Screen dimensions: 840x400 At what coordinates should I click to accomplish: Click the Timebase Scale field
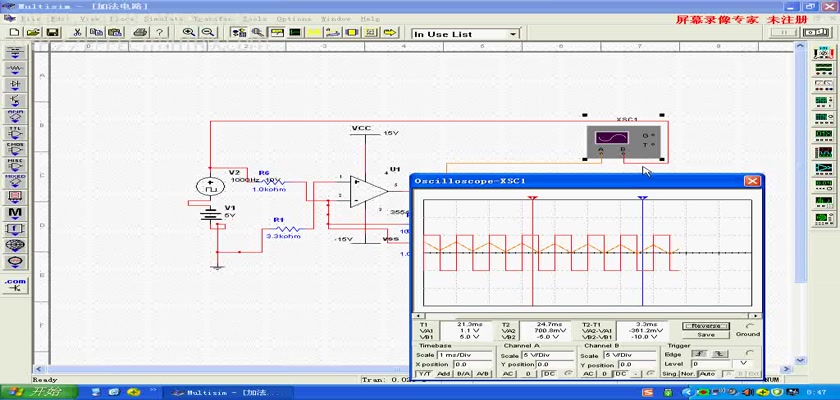(x=464, y=354)
